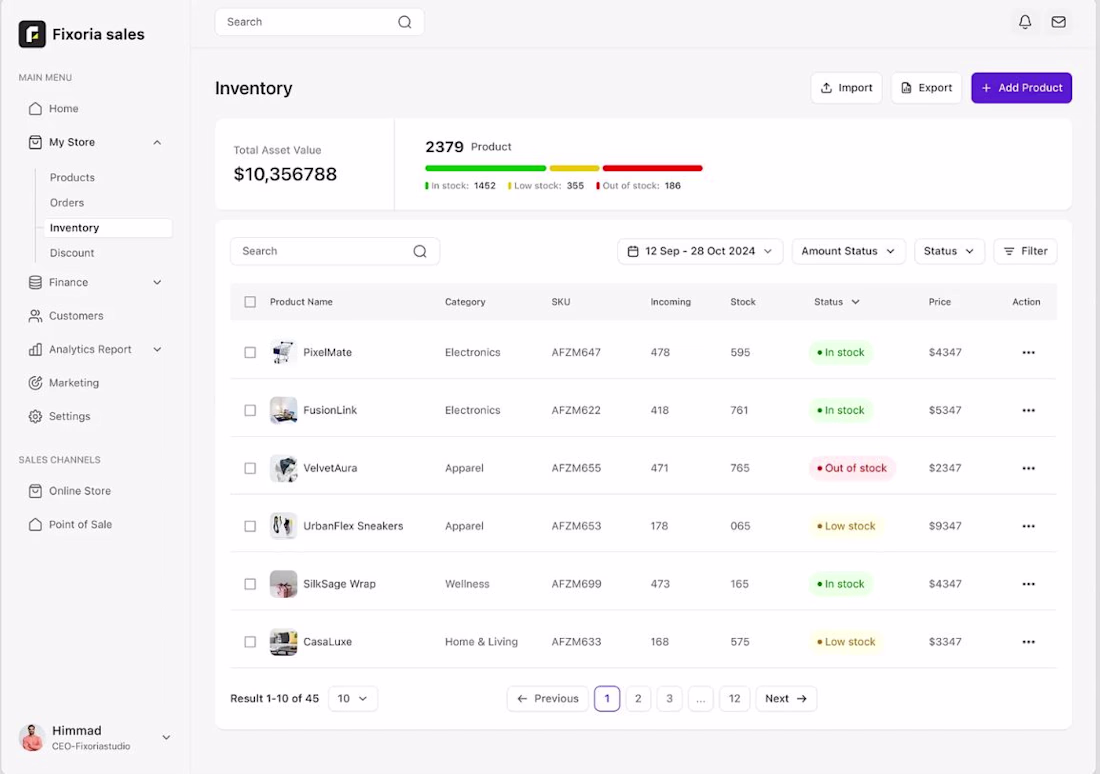The image size is (1100, 774).
Task: Check the CasaLuxe row checkbox
Action: 250,641
